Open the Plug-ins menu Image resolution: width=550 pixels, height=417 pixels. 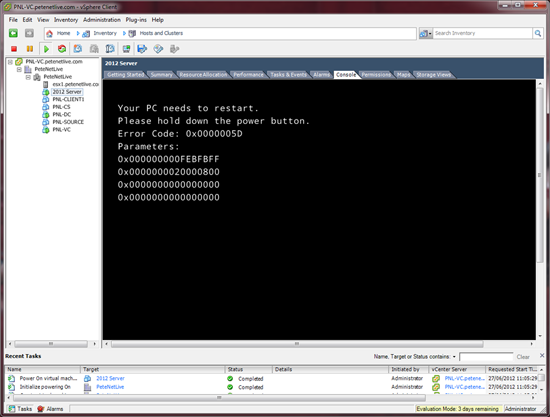click(136, 20)
